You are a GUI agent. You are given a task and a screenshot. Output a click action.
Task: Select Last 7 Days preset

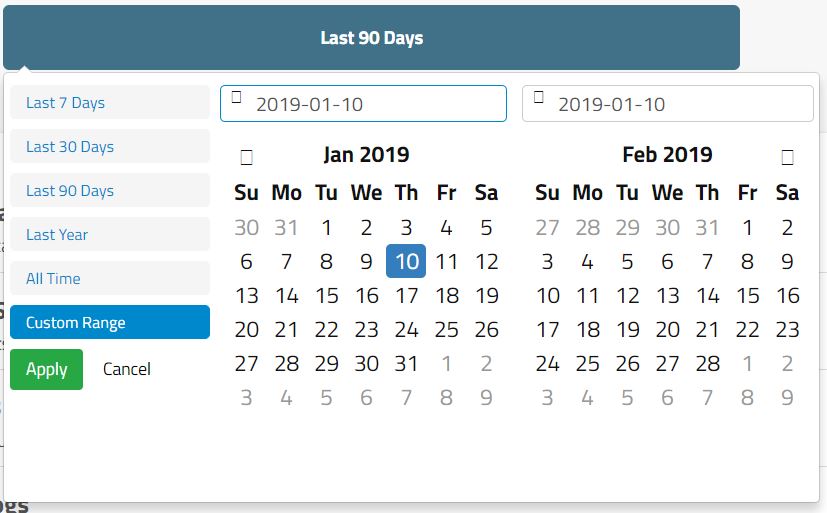click(x=110, y=103)
